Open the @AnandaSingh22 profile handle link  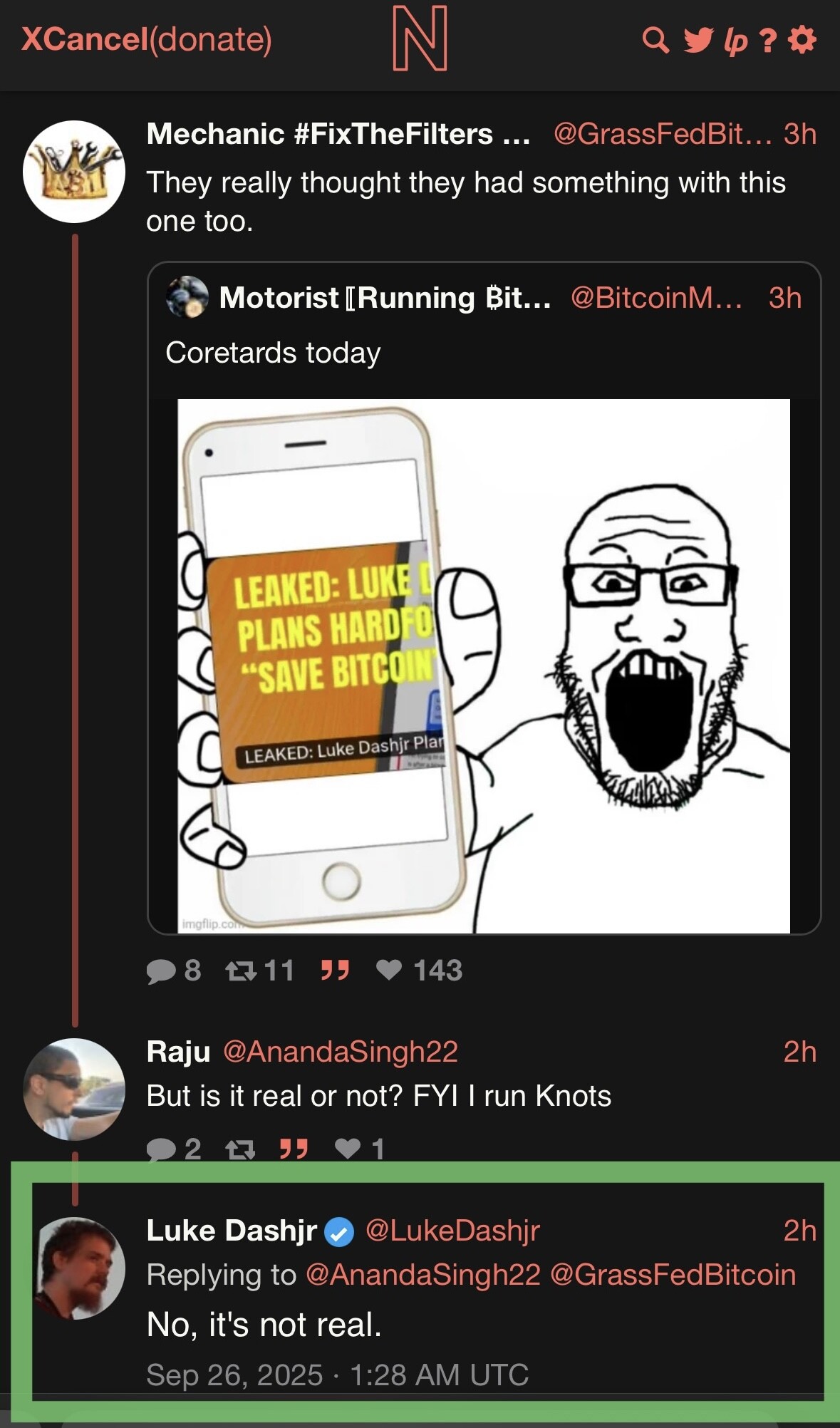pos(340,1052)
